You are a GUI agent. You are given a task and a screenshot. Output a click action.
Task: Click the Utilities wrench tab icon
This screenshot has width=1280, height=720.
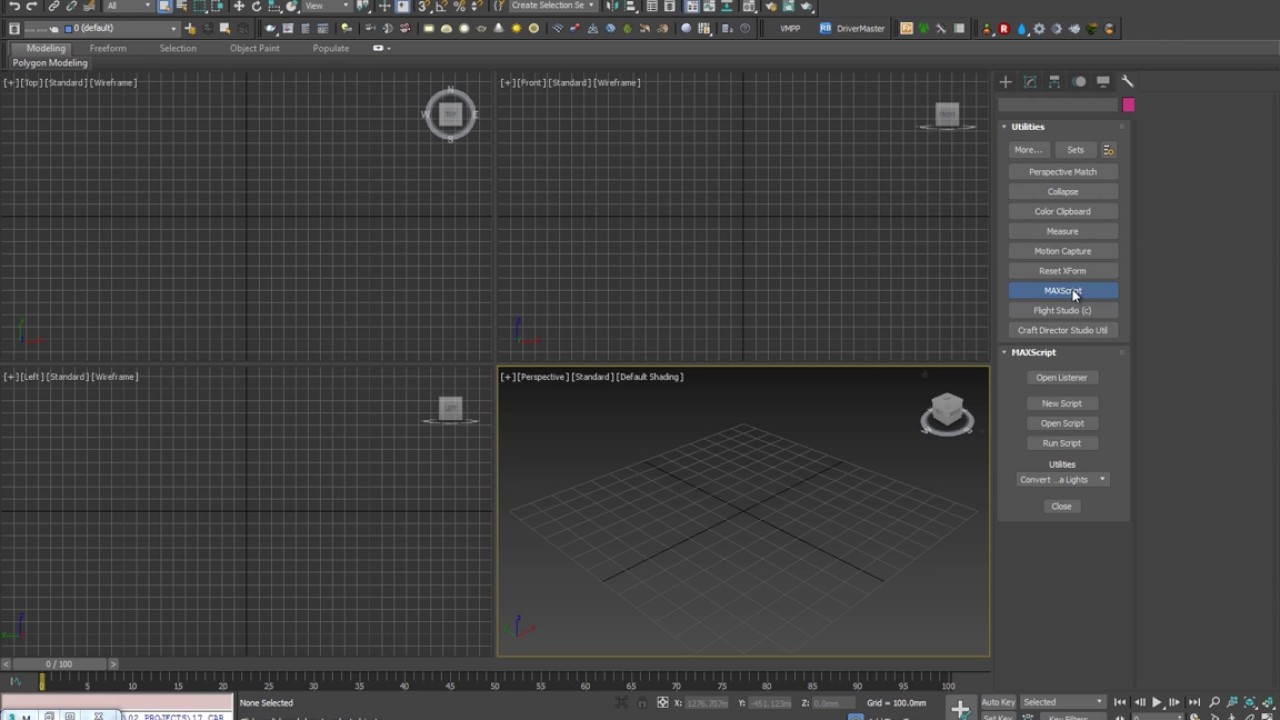[1127, 82]
